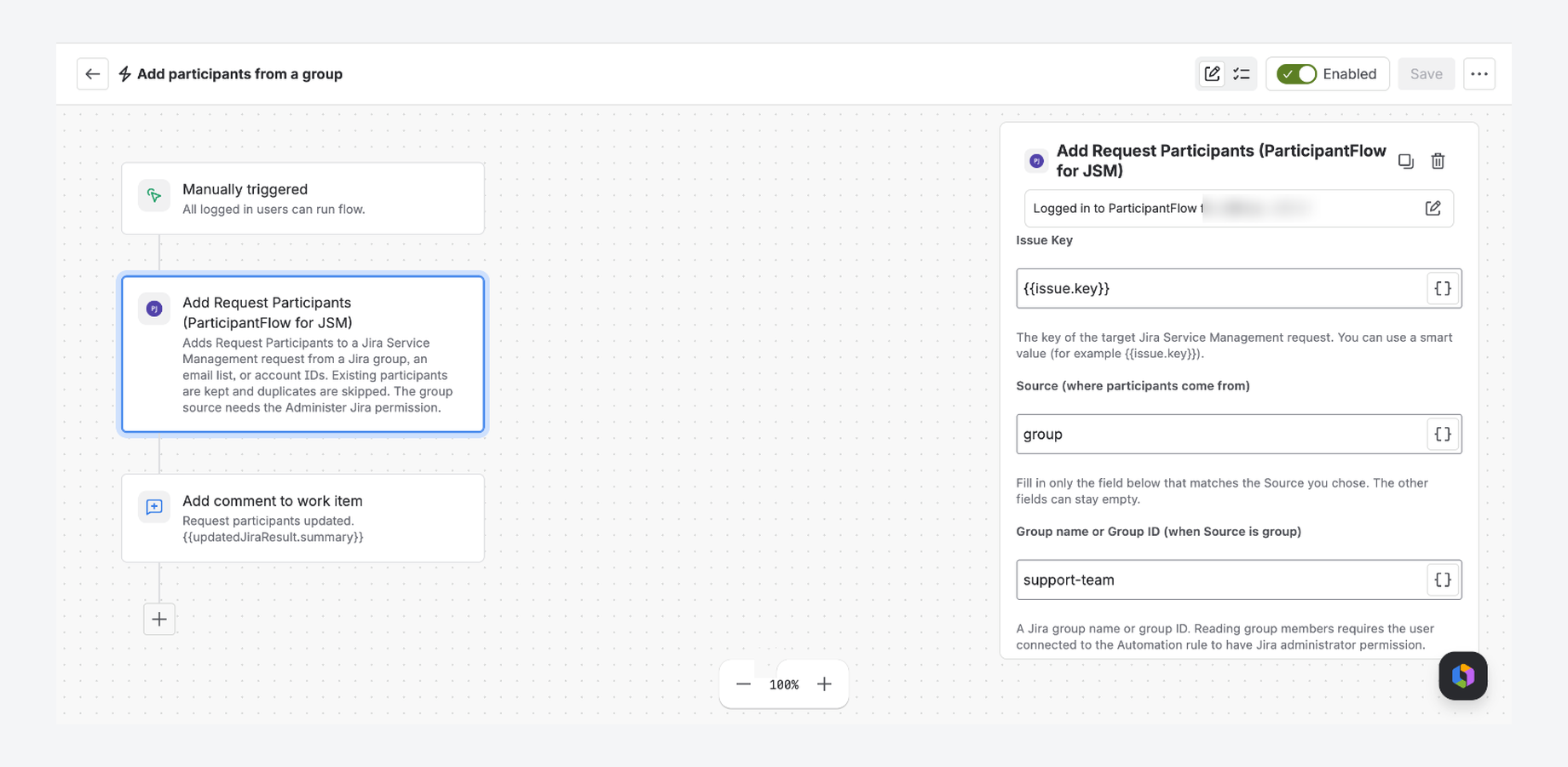Duplicate the action with the copy icon
The image size is (1568, 767).
(1406, 161)
